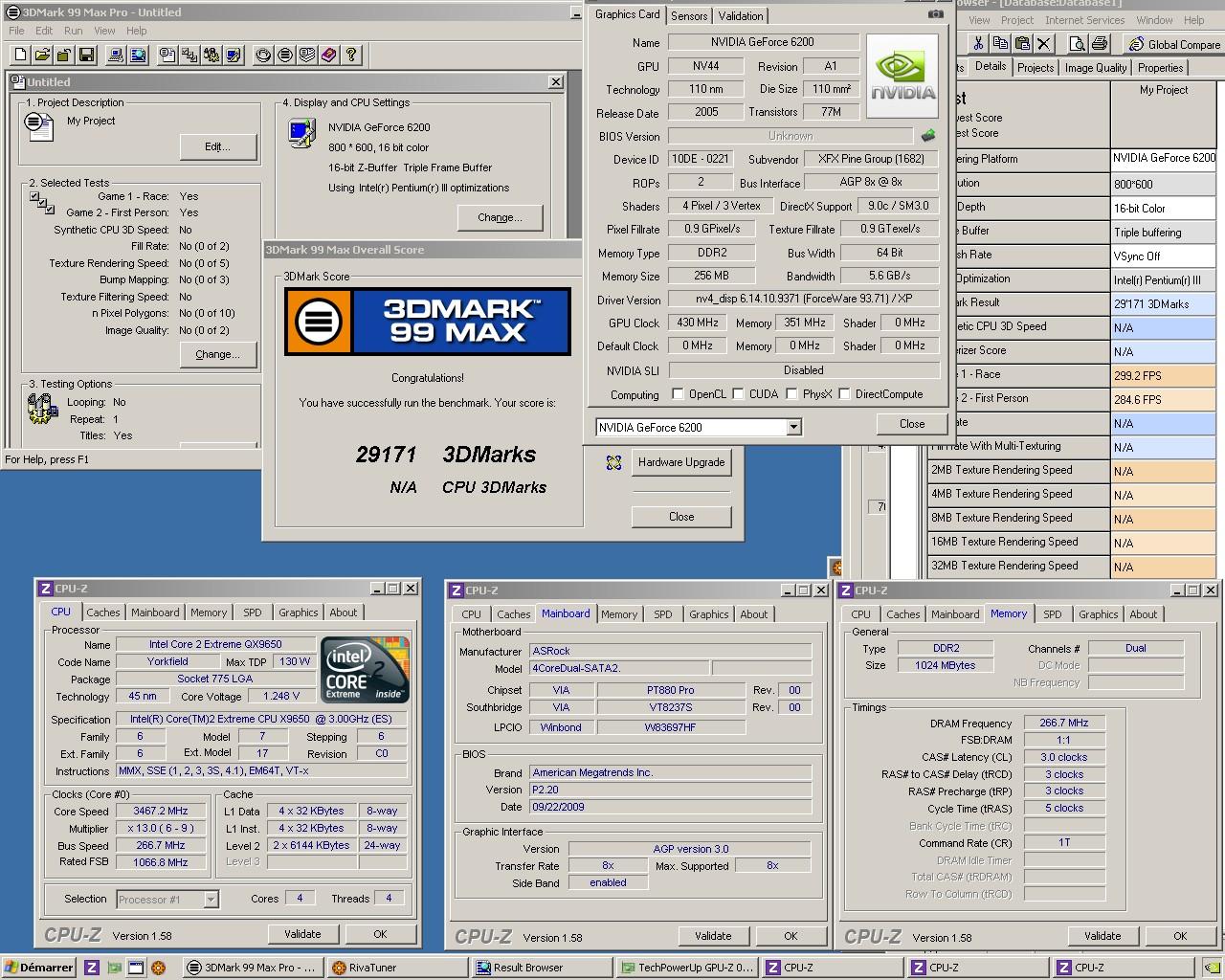Image resolution: width=1225 pixels, height=980 pixels.
Task: Click the Hardware Upgrade button
Action: pyautogui.click(x=681, y=462)
